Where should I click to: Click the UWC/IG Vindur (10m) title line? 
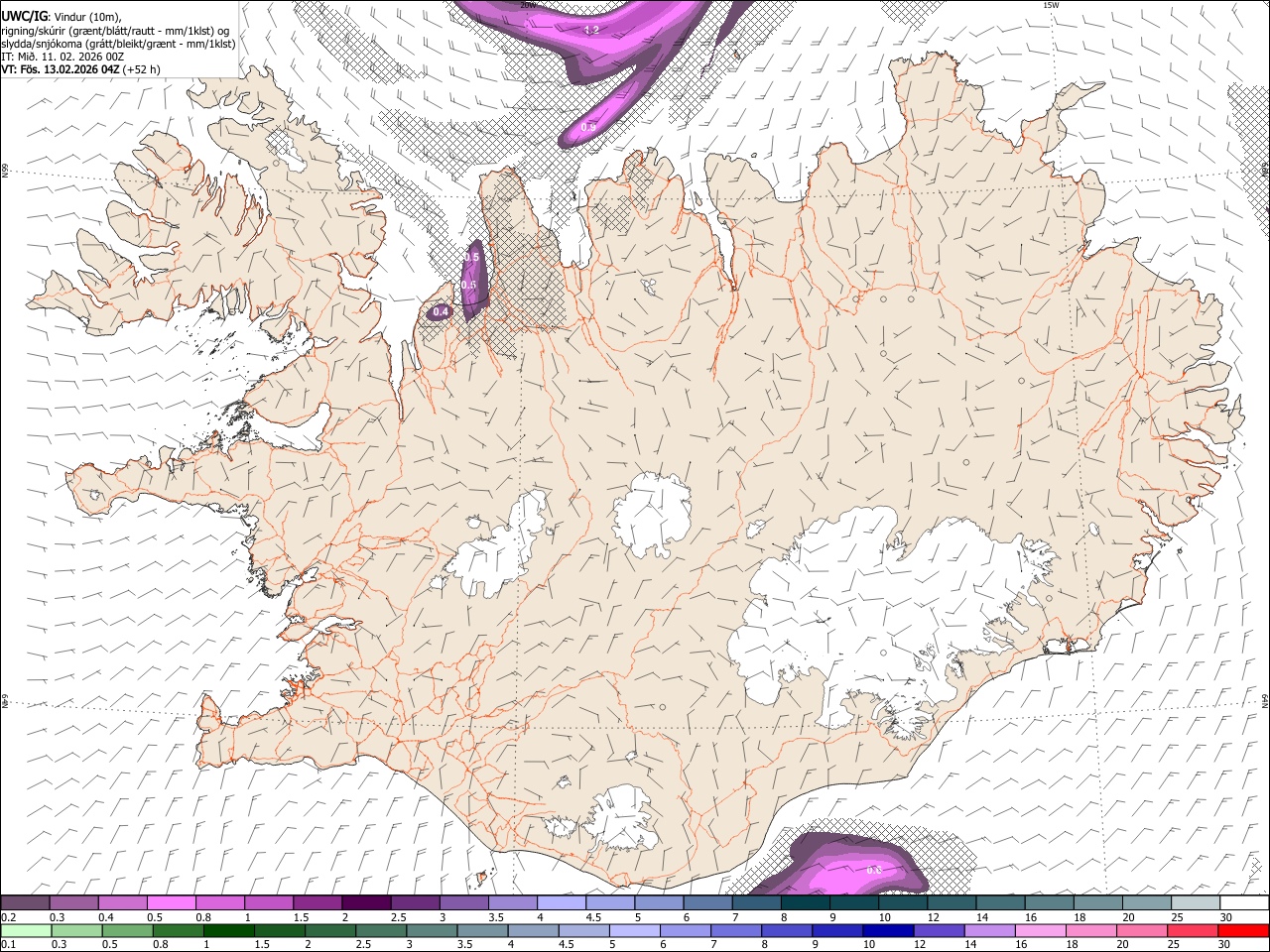tap(61, 17)
